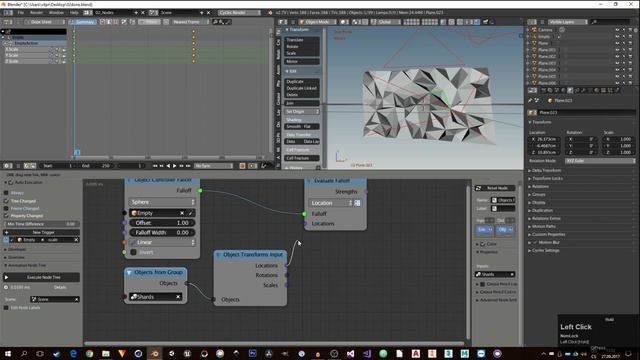Screen dimensions: 640x360
Task: Clear the Scene field in node panel
Action: point(76,300)
